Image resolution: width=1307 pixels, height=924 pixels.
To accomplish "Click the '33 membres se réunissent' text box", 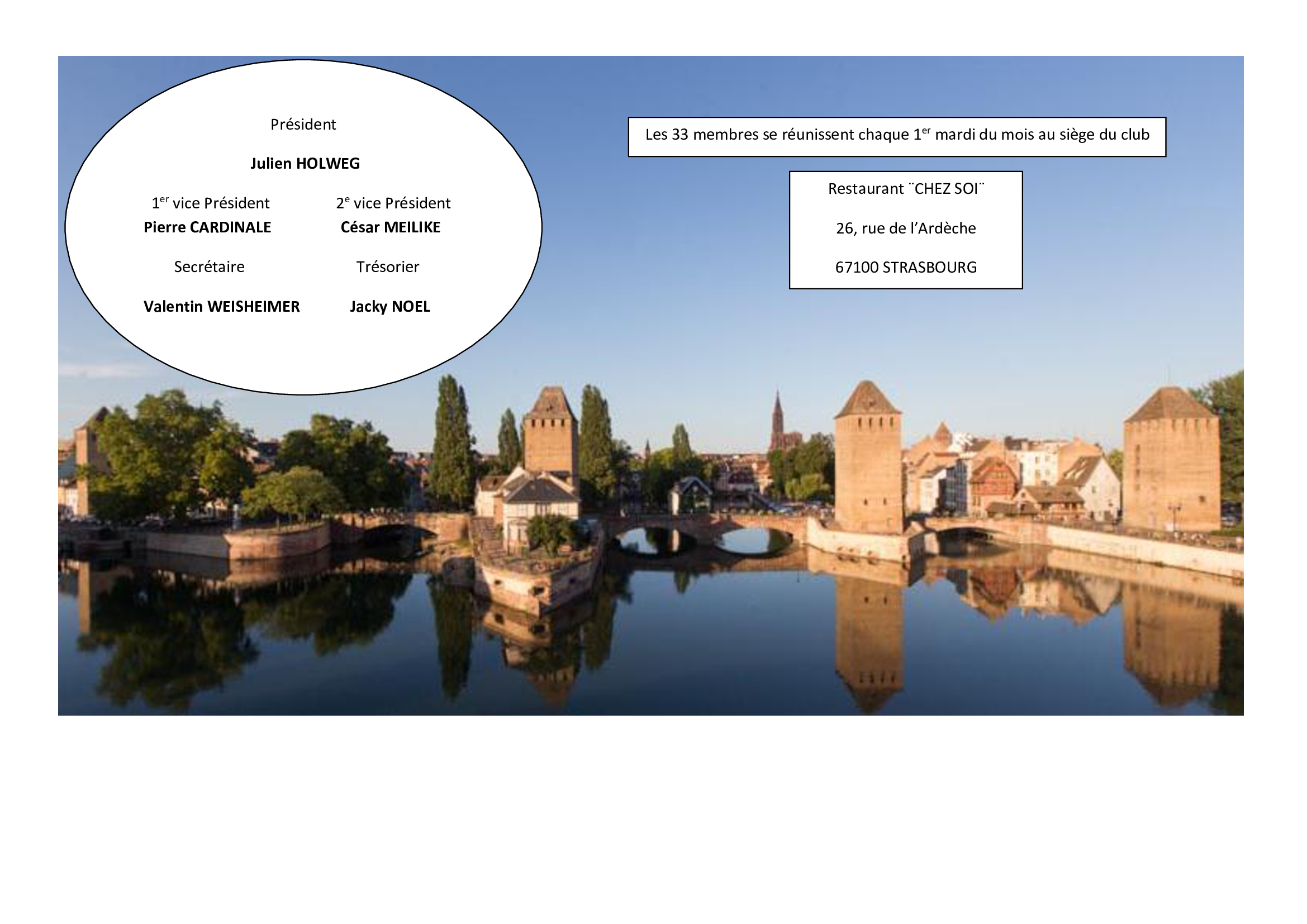I will [897, 136].
